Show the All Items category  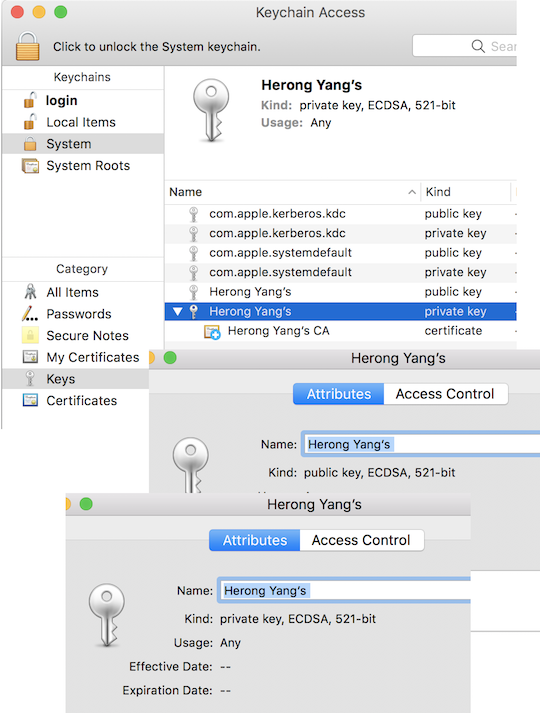(x=82, y=292)
